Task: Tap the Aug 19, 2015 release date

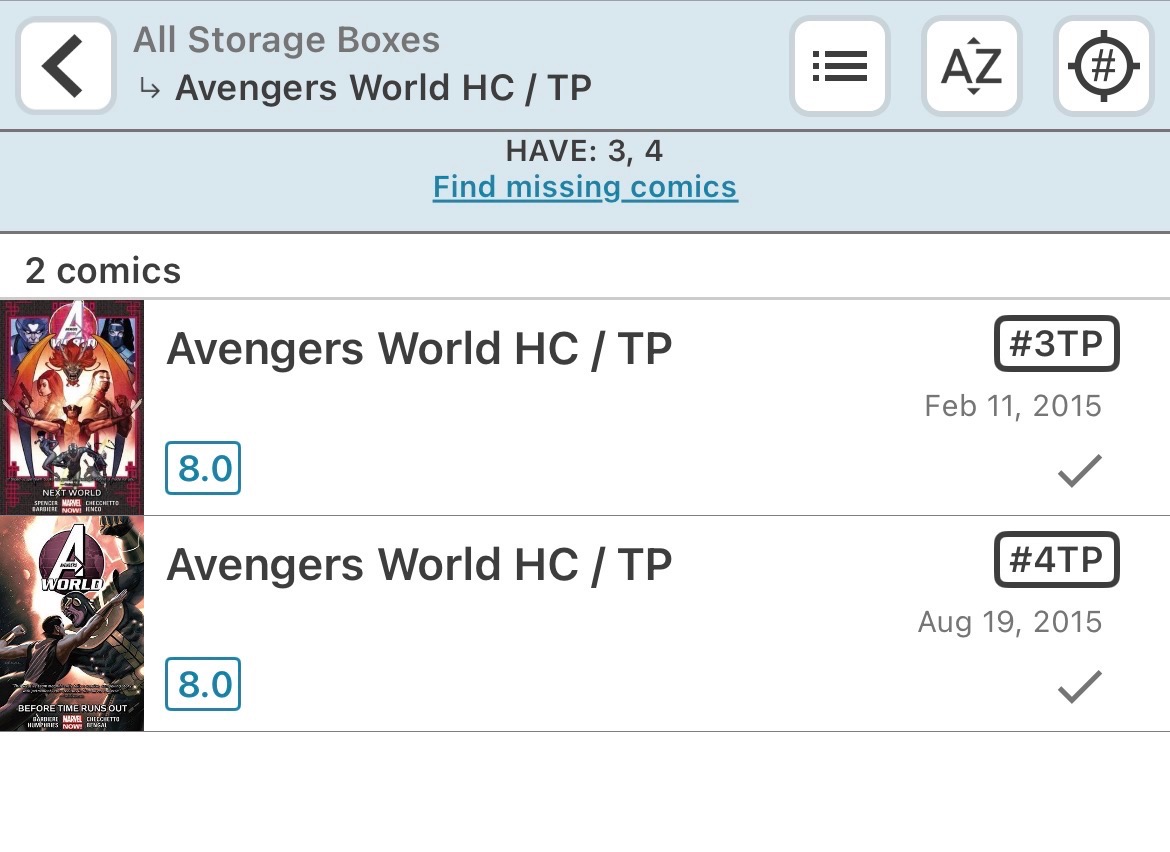Action: 1009,622
